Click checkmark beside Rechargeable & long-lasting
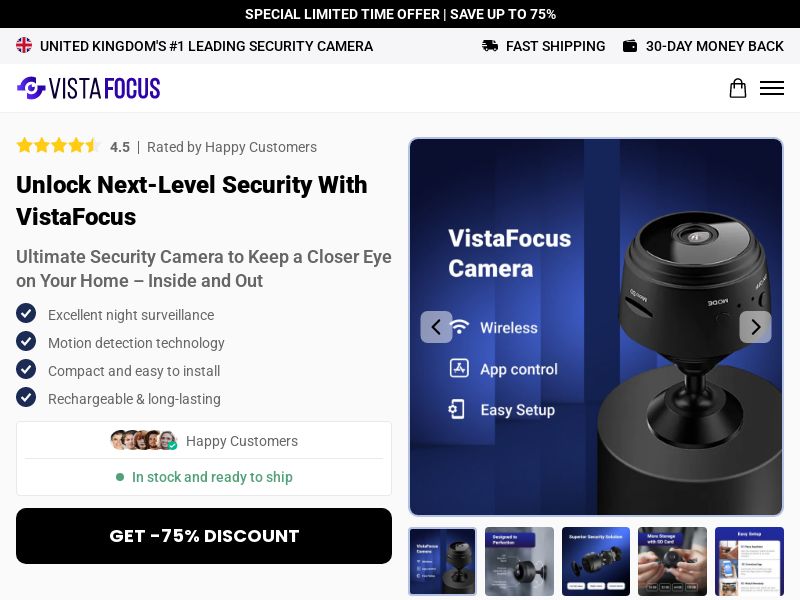800x600 pixels. coord(26,397)
